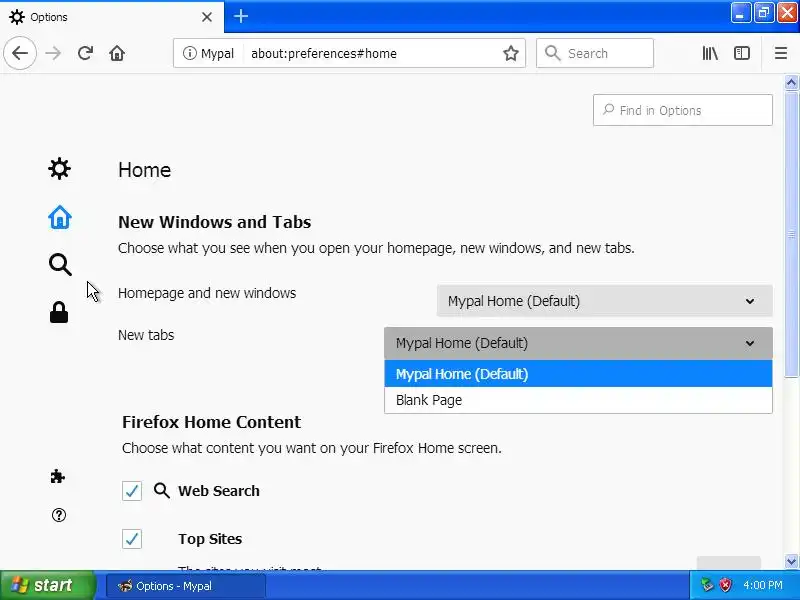The width and height of the screenshot is (800, 600).
Task: Click the Find in Options field
Action: click(x=683, y=111)
